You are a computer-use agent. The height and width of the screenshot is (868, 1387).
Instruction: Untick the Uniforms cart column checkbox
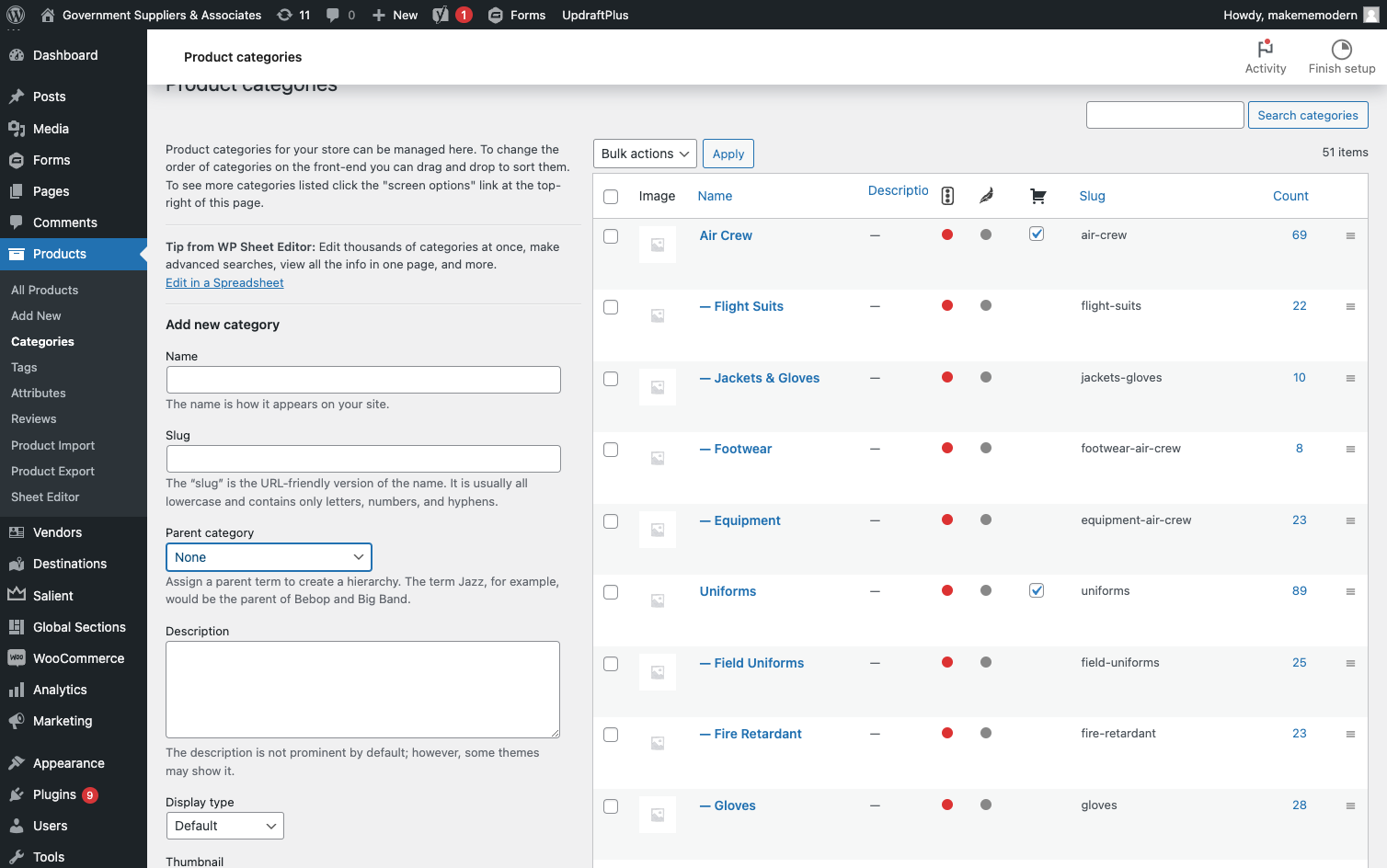click(1037, 590)
